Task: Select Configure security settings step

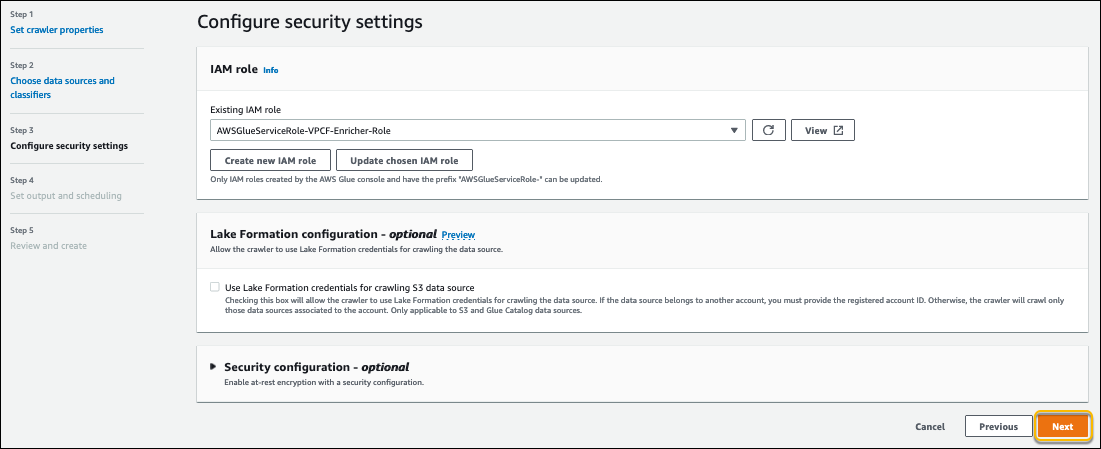Action: [x=69, y=145]
